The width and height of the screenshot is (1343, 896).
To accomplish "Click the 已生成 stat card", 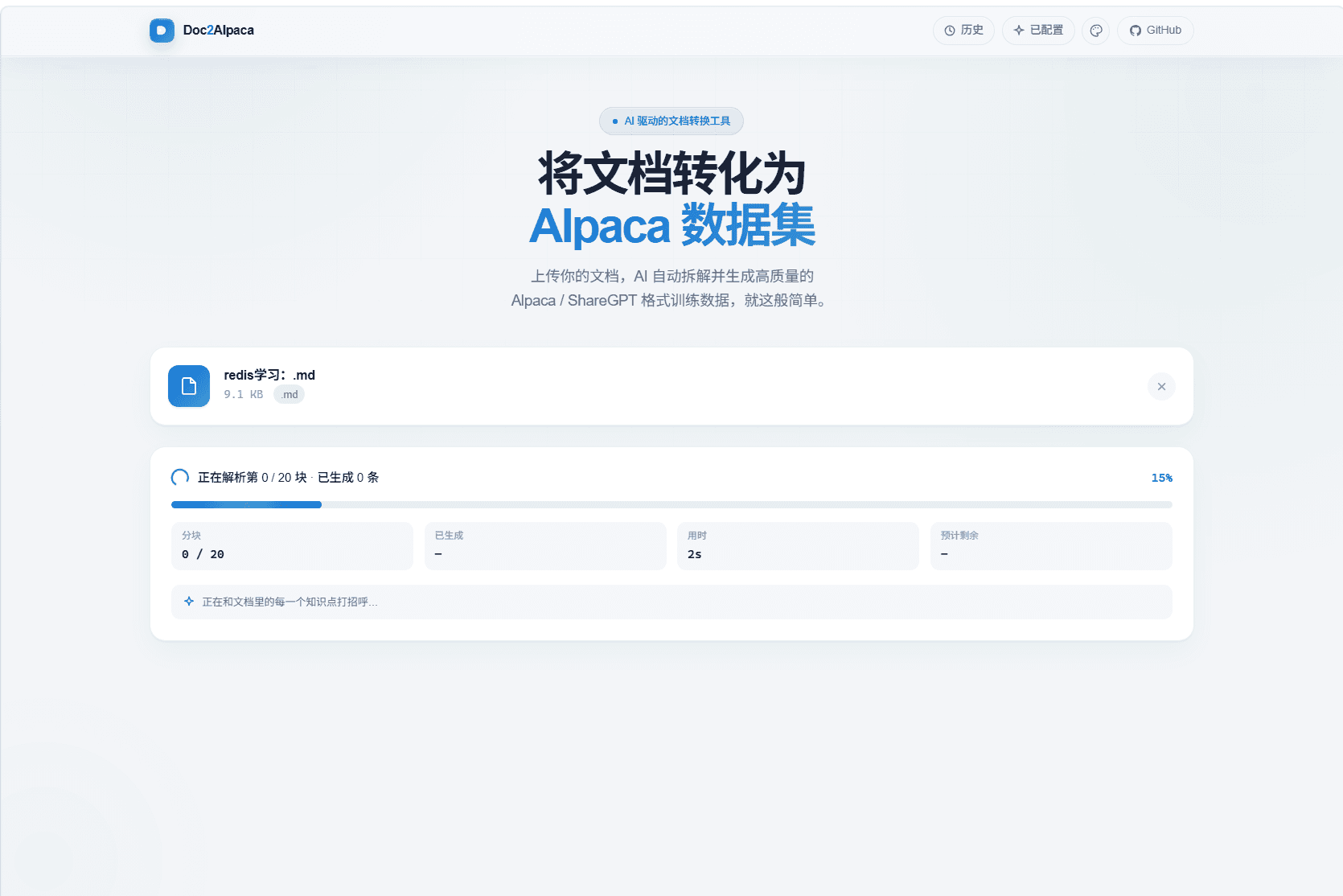I will point(545,546).
